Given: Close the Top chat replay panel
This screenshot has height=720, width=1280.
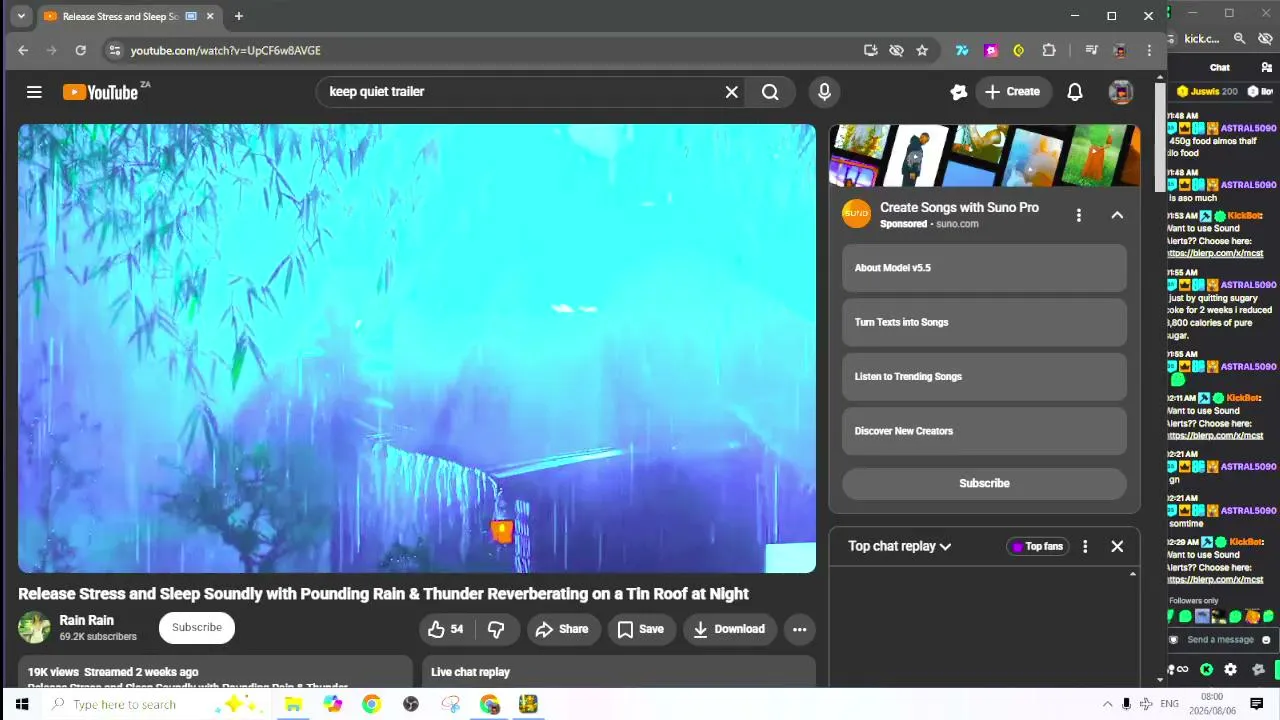Looking at the screenshot, I should point(1117,546).
